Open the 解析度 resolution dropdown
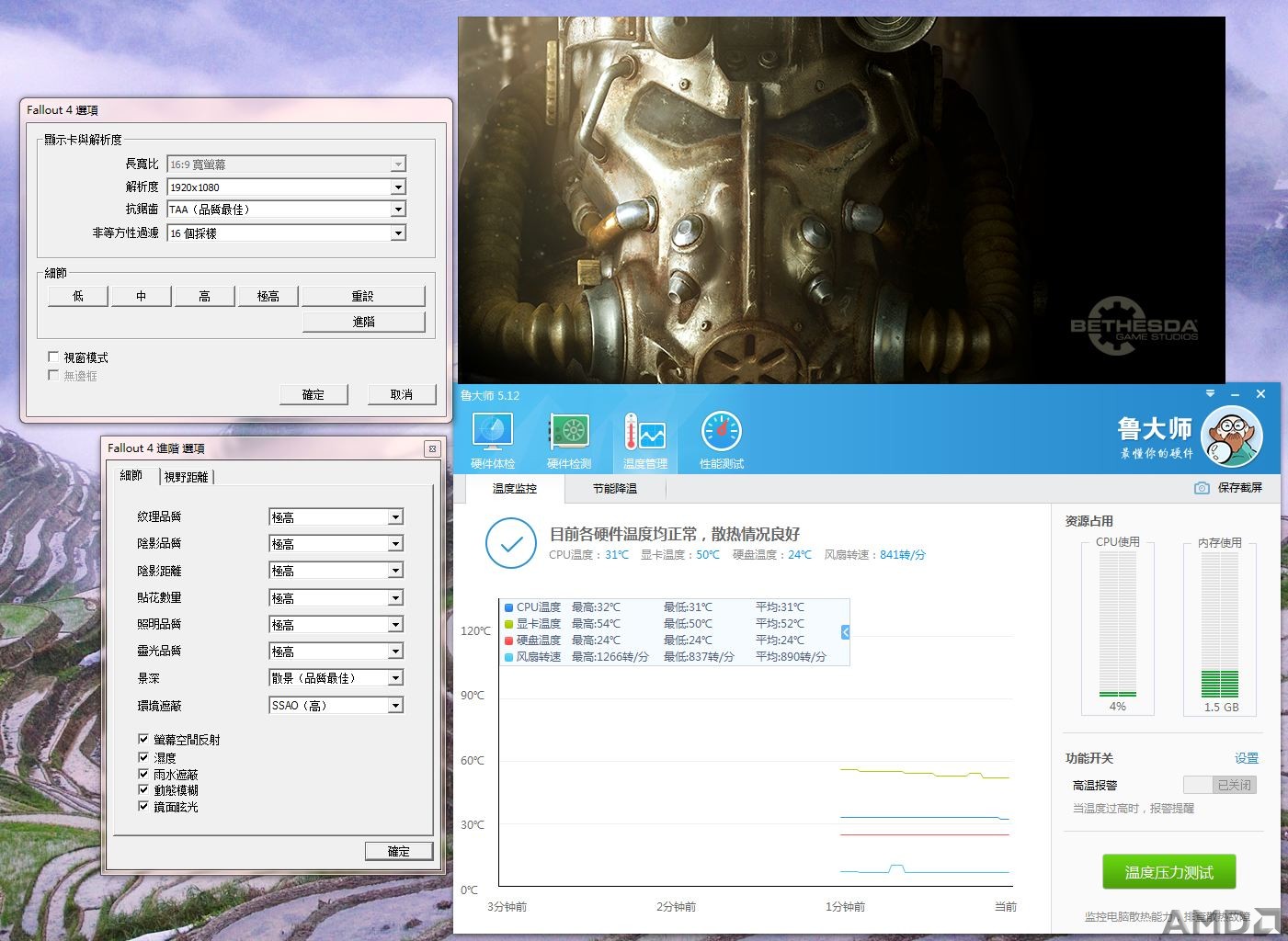The height and width of the screenshot is (941, 1288). click(x=286, y=187)
